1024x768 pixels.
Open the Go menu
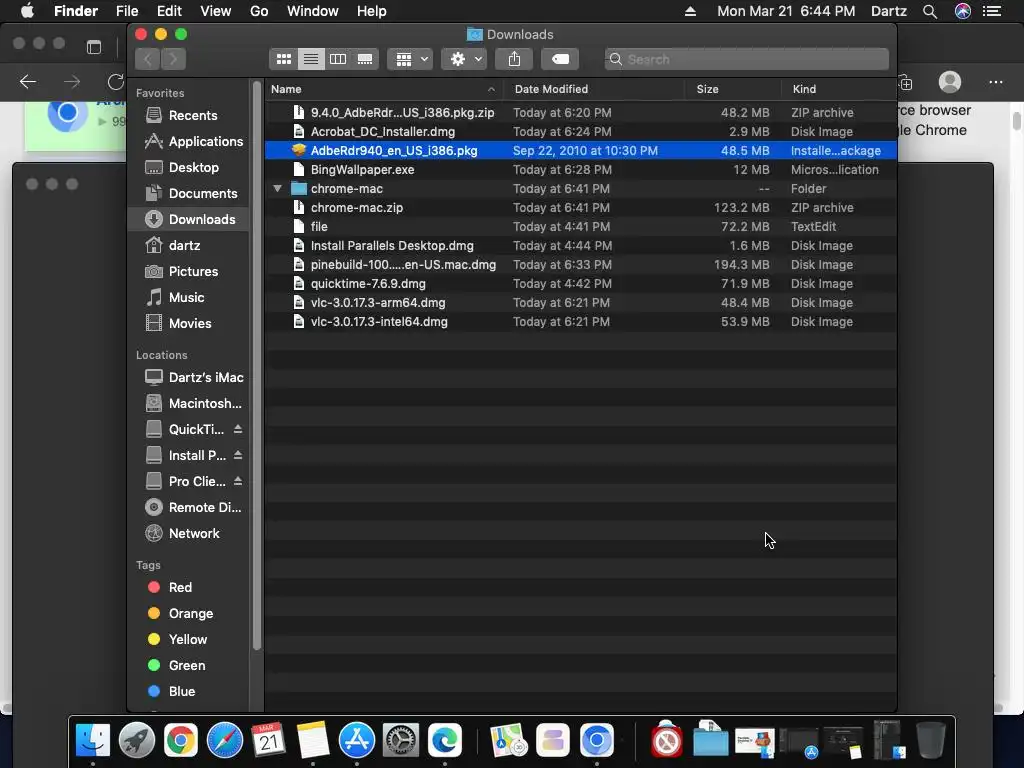pos(259,11)
